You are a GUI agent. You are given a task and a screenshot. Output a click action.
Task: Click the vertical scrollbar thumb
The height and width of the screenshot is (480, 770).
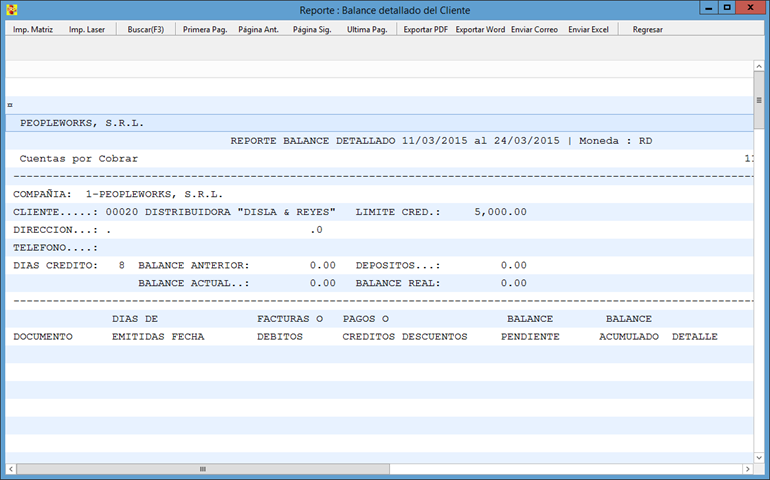click(x=758, y=95)
